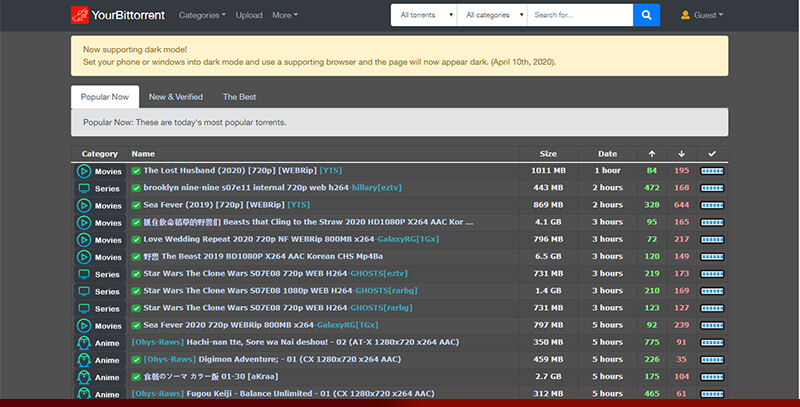Screen dimensions: 800x407
Task: Click Category column header
Action: click(99, 154)
